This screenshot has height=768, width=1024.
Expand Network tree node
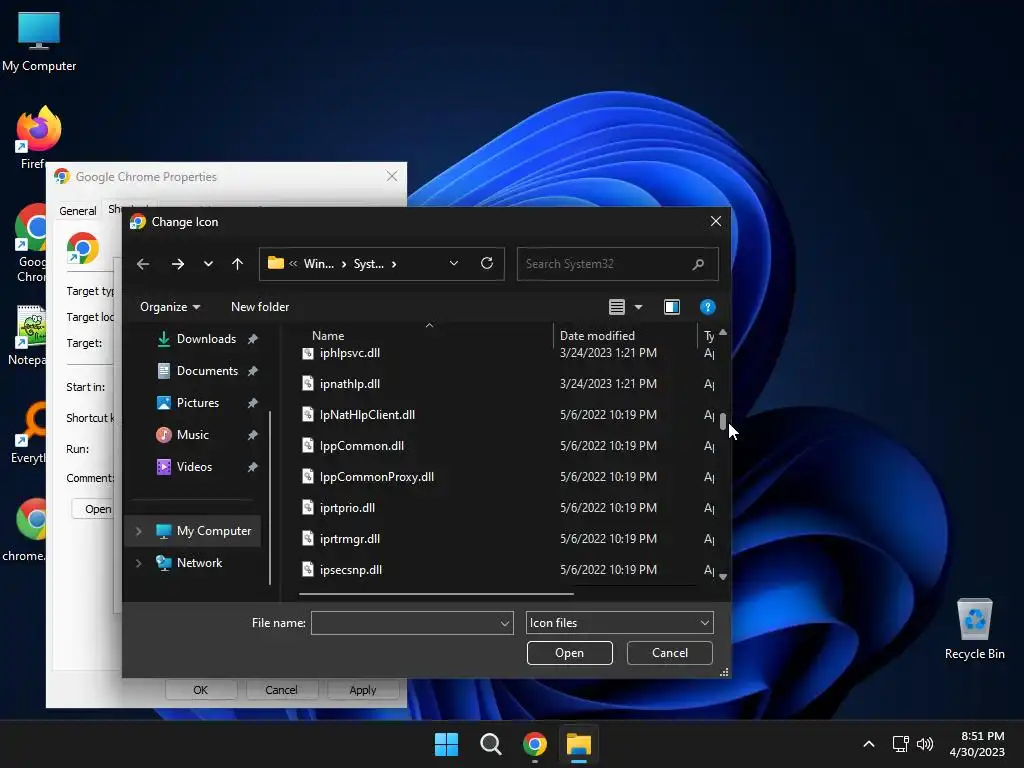(x=138, y=563)
